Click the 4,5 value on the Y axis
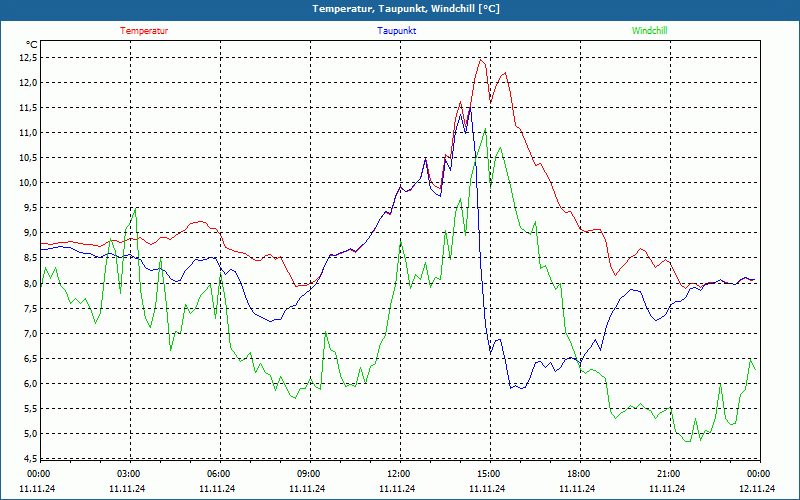 coord(31,458)
